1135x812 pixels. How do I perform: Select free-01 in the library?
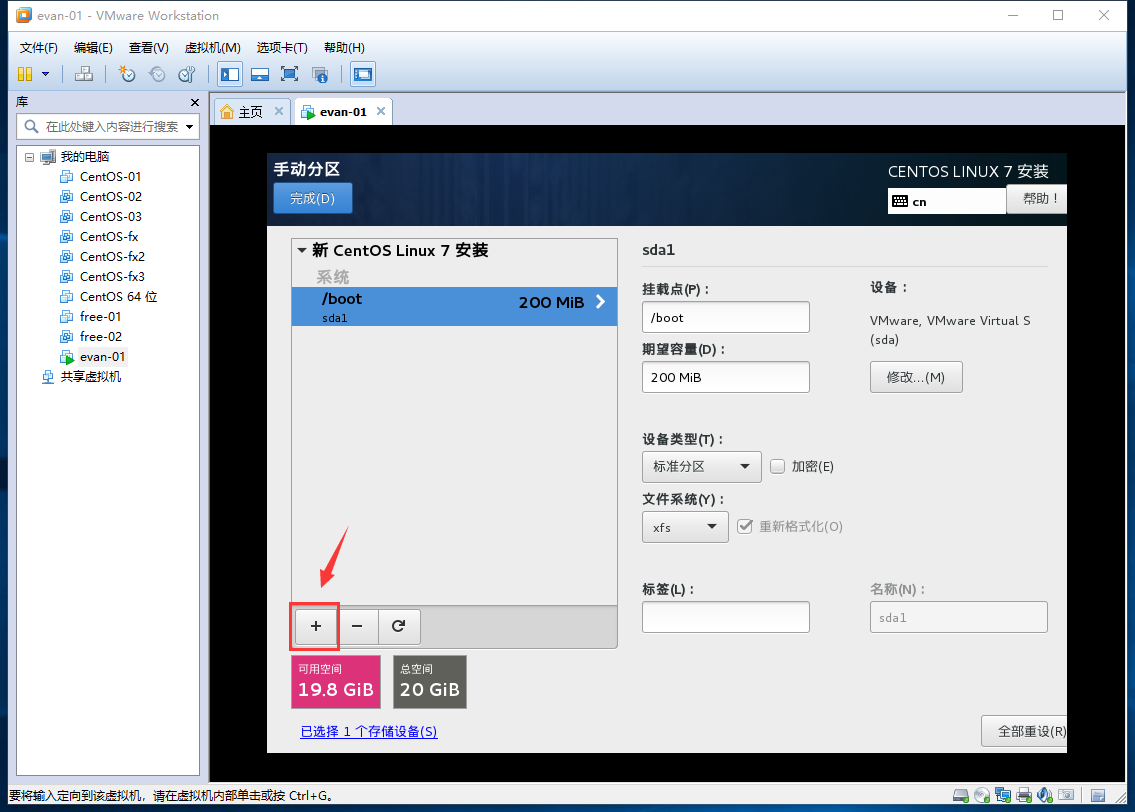91,317
